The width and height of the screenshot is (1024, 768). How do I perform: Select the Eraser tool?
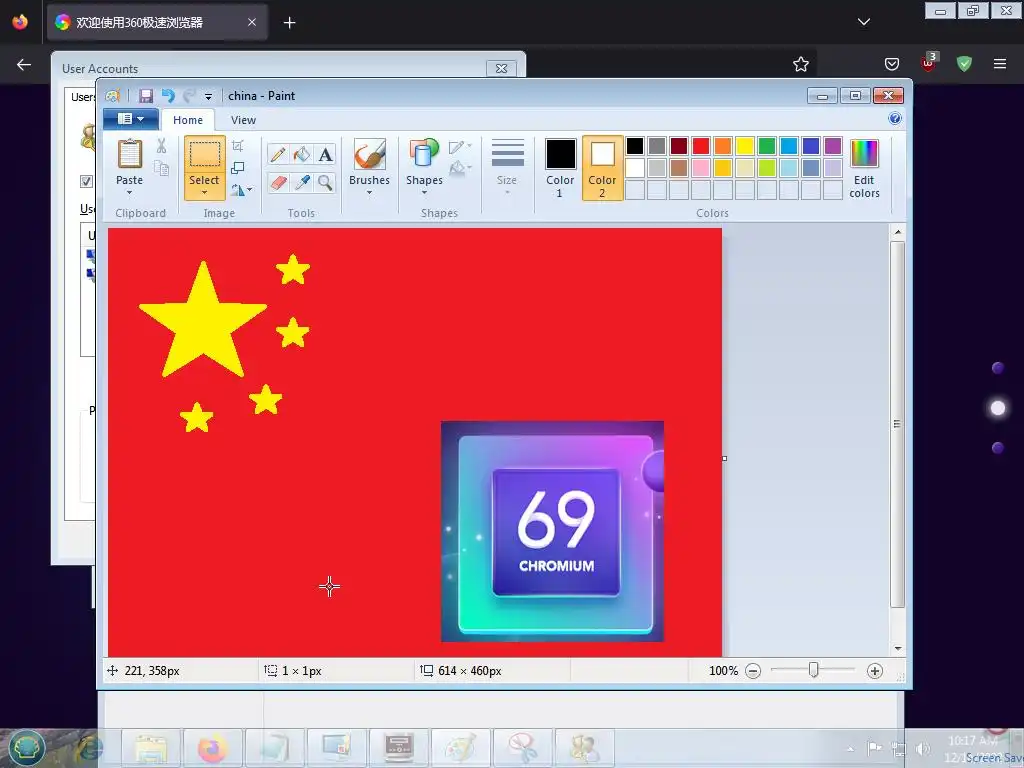(x=278, y=183)
